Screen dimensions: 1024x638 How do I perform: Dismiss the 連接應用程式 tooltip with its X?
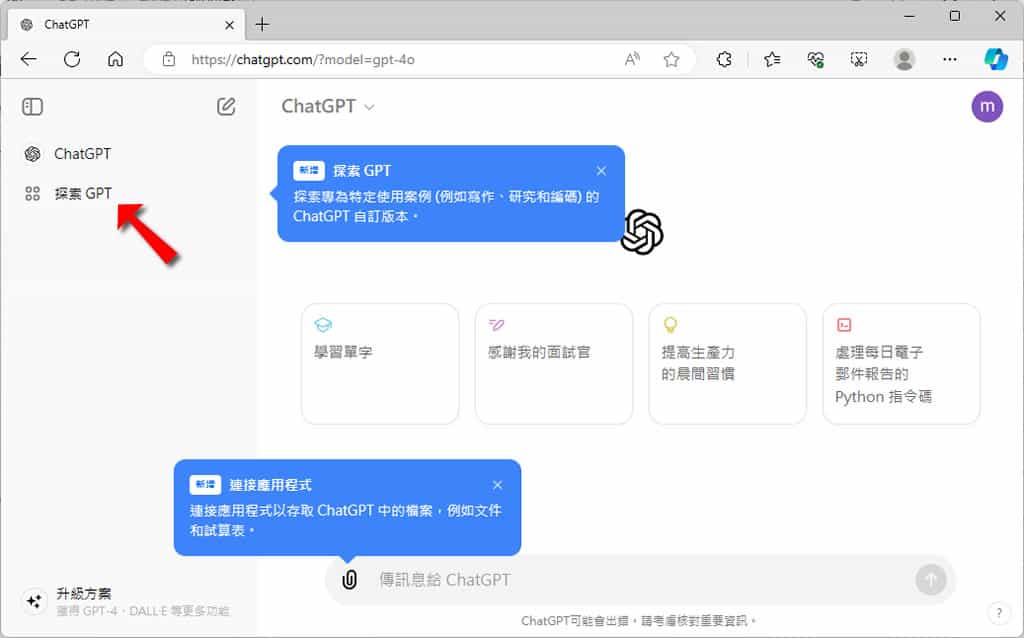[497, 485]
